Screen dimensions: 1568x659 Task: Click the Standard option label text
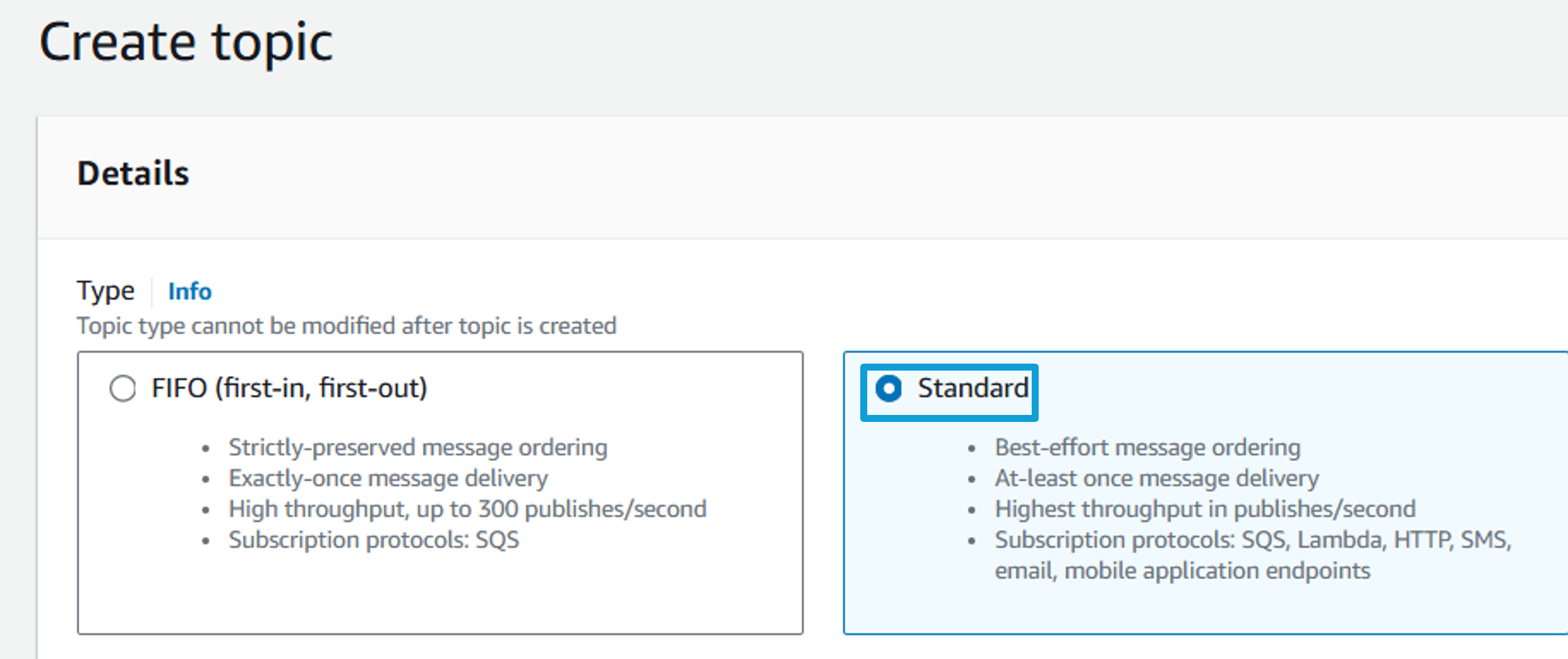point(973,388)
